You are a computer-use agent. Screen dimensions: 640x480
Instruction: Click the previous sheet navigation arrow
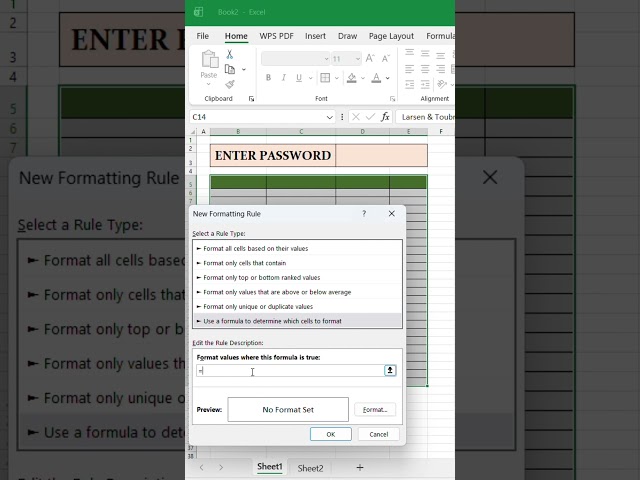pyautogui.click(x=202, y=467)
